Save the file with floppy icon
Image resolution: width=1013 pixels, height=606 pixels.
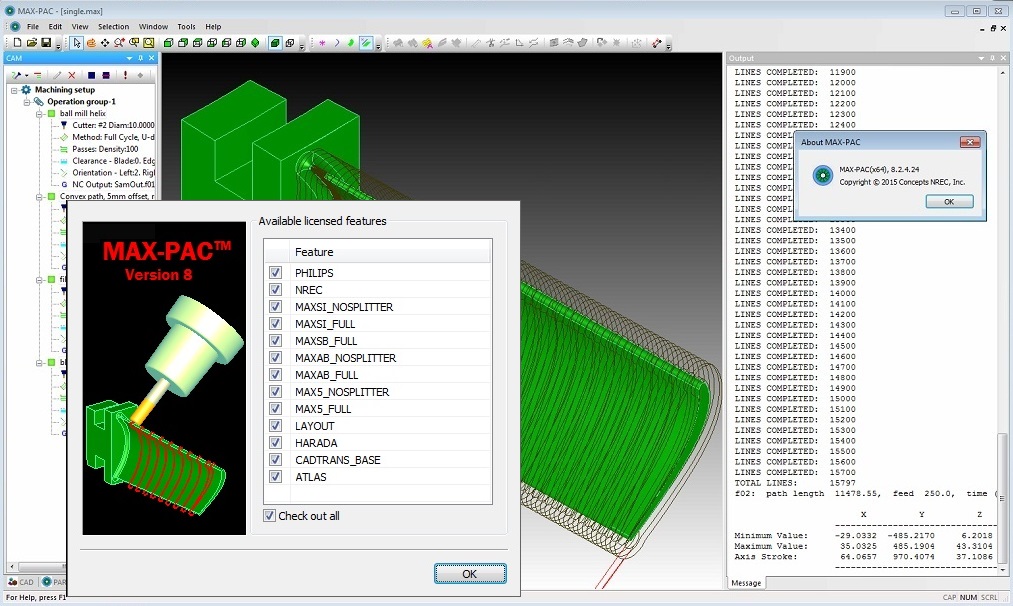pos(46,43)
